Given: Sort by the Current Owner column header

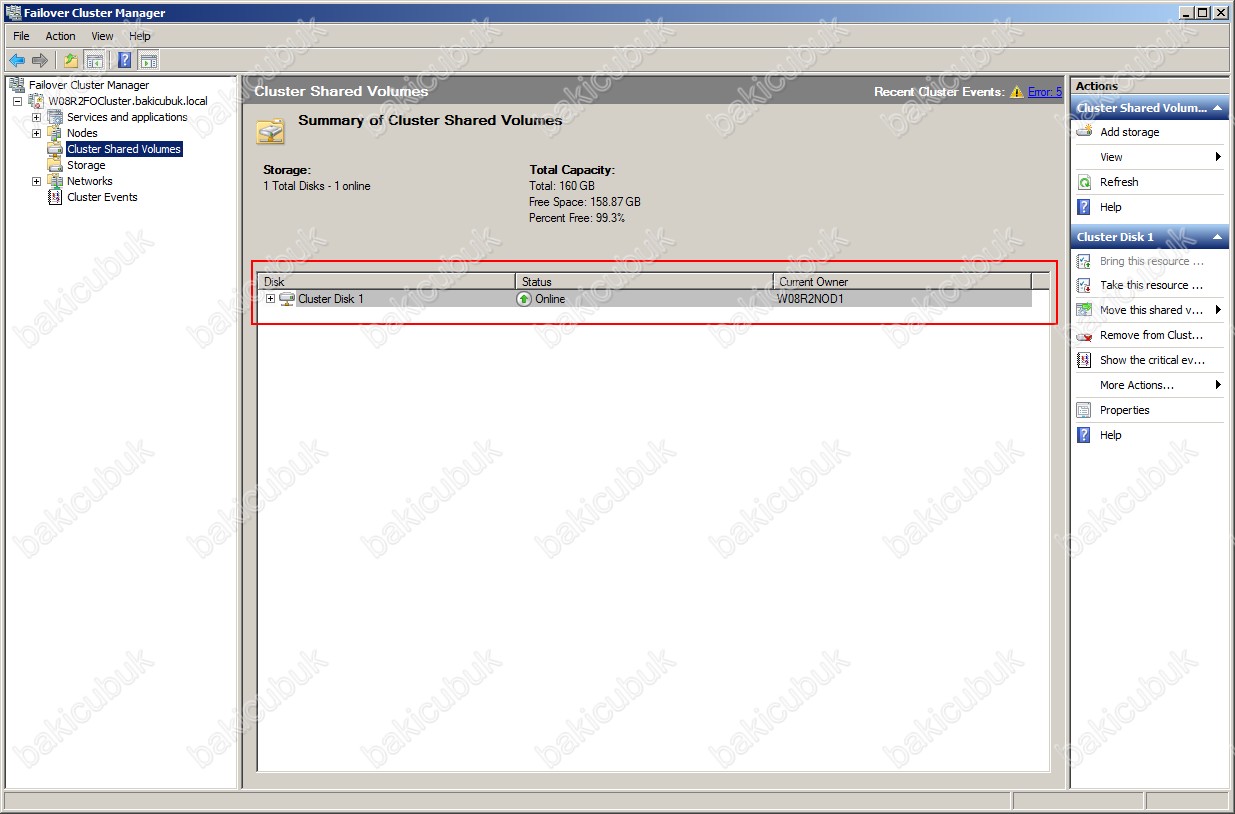Looking at the screenshot, I should pos(902,282).
